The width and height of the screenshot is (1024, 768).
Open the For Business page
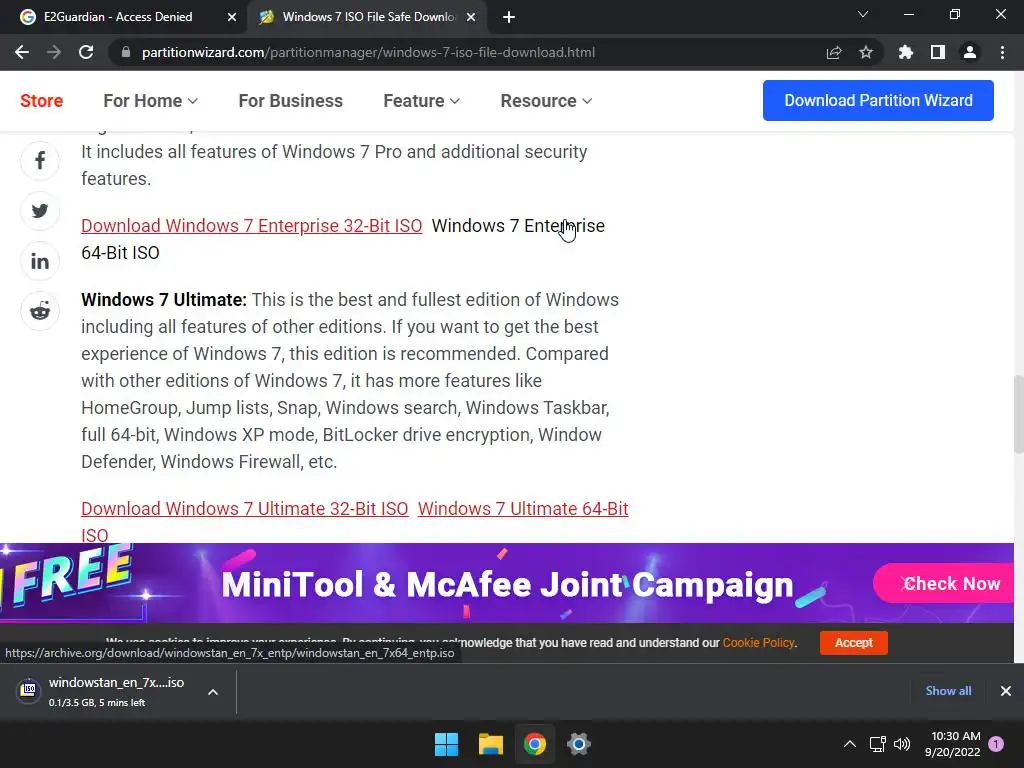click(291, 101)
